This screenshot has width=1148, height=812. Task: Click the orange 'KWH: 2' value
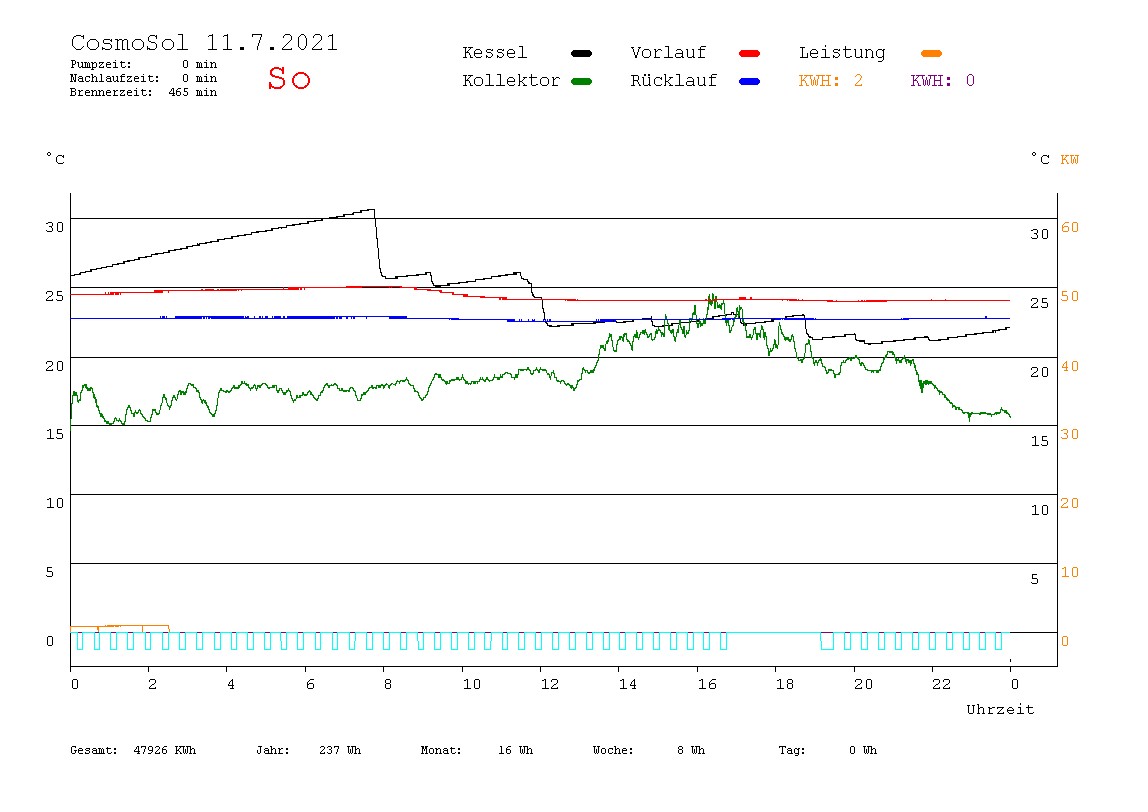coord(831,81)
